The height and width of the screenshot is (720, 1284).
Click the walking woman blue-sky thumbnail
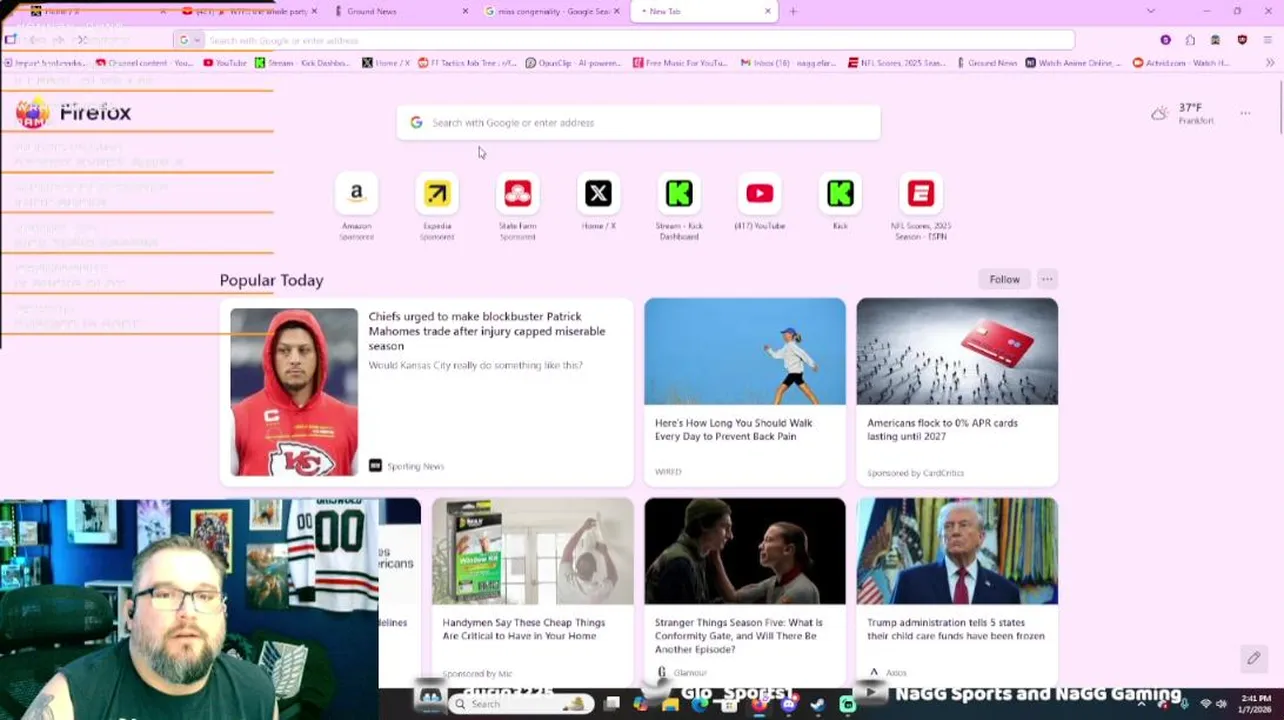745,351
